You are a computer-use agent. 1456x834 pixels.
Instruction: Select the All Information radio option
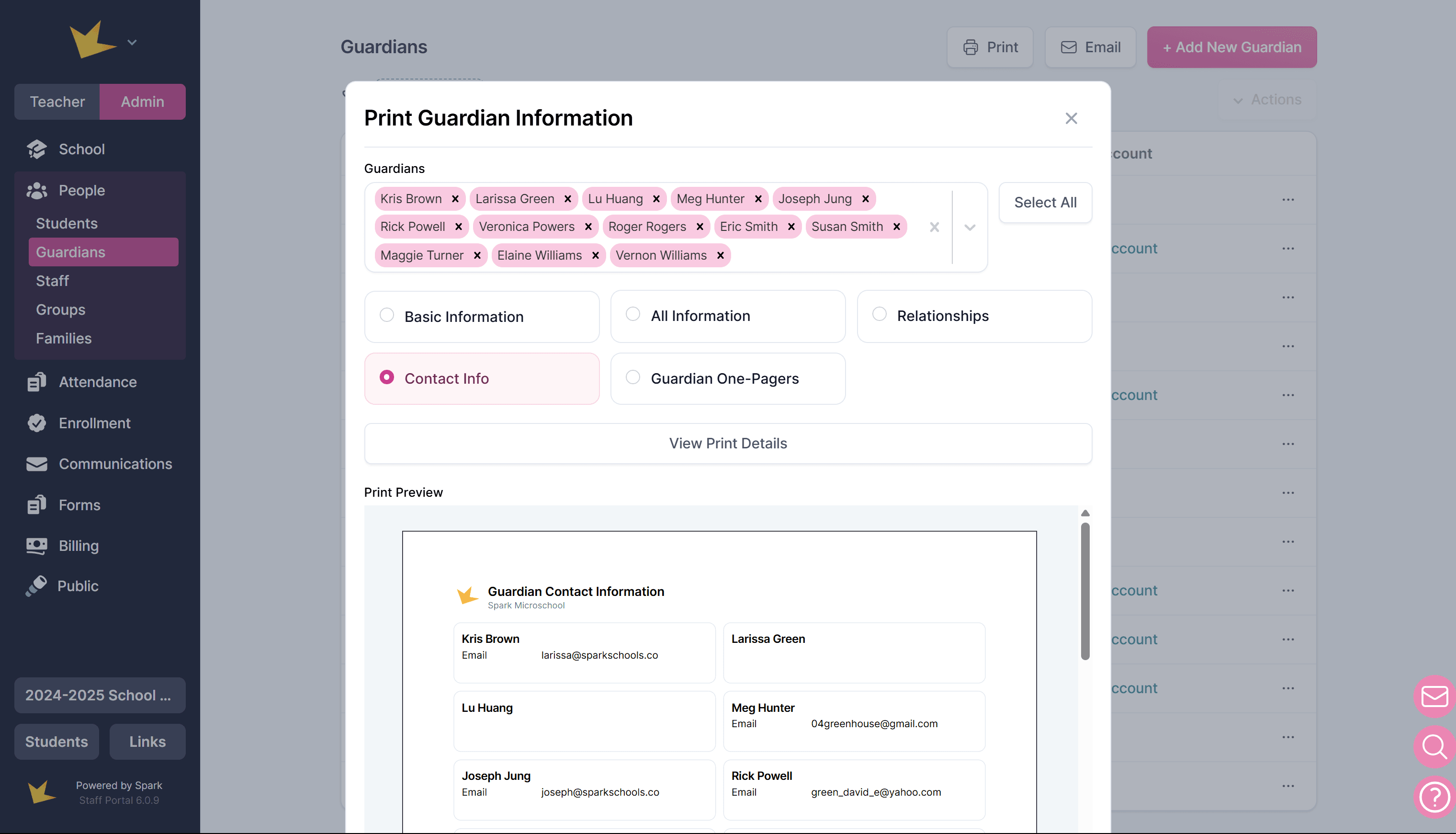coord(633,314)
